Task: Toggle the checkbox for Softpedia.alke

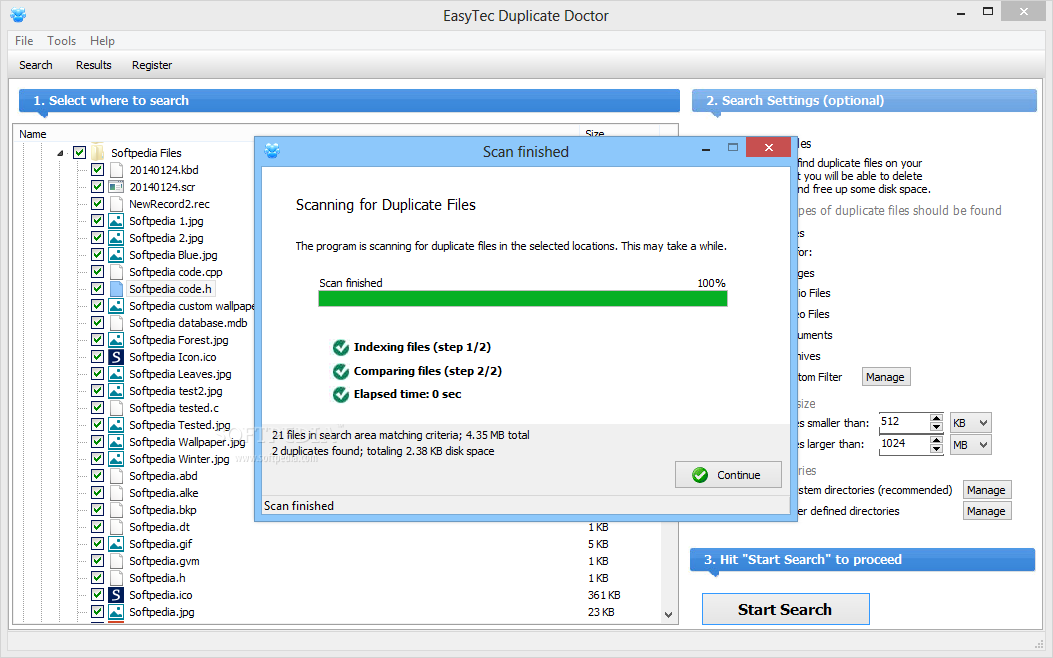Action: pyautogui.click(x=97, y=493)
